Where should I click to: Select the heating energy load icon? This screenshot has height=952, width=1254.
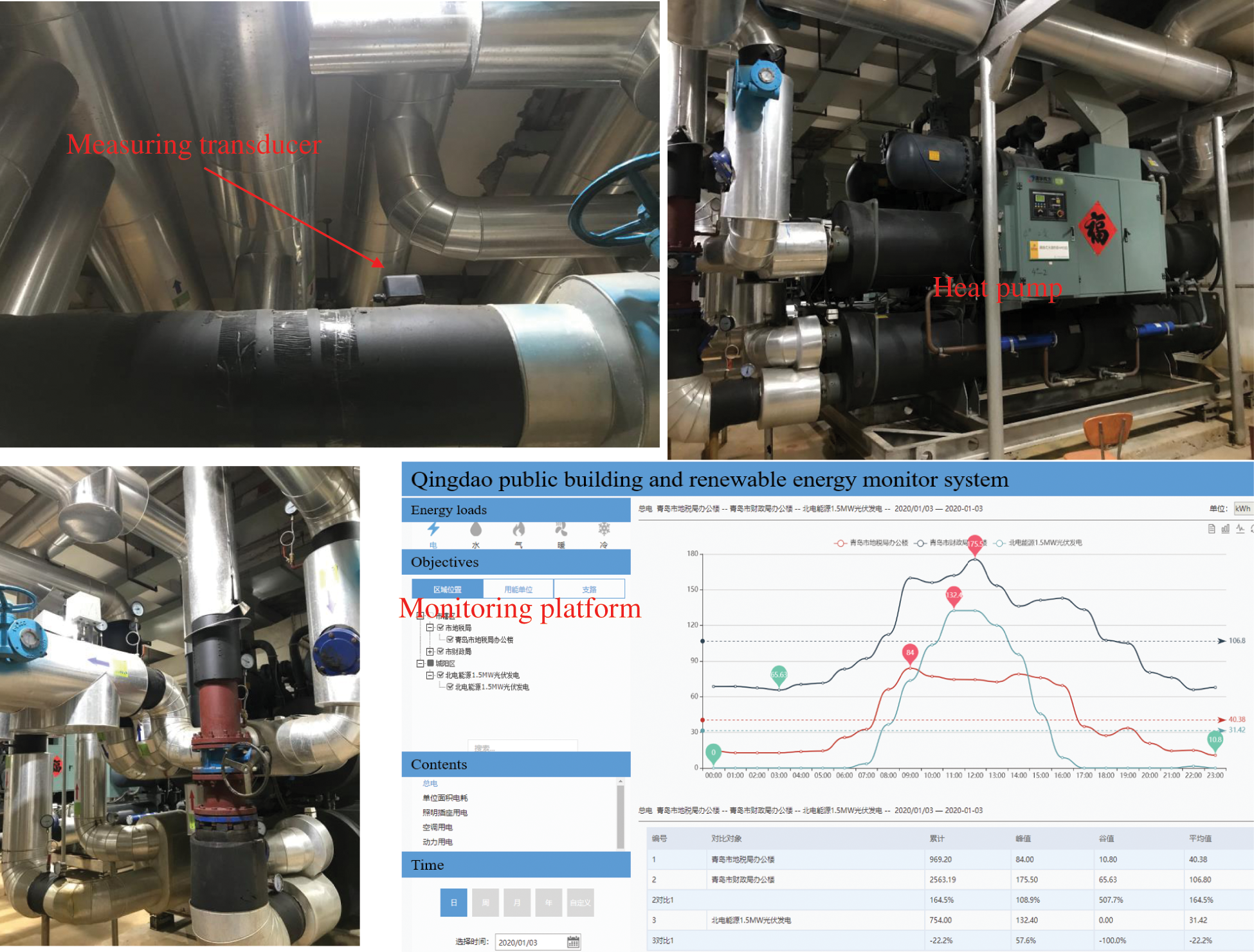point(561,530)
